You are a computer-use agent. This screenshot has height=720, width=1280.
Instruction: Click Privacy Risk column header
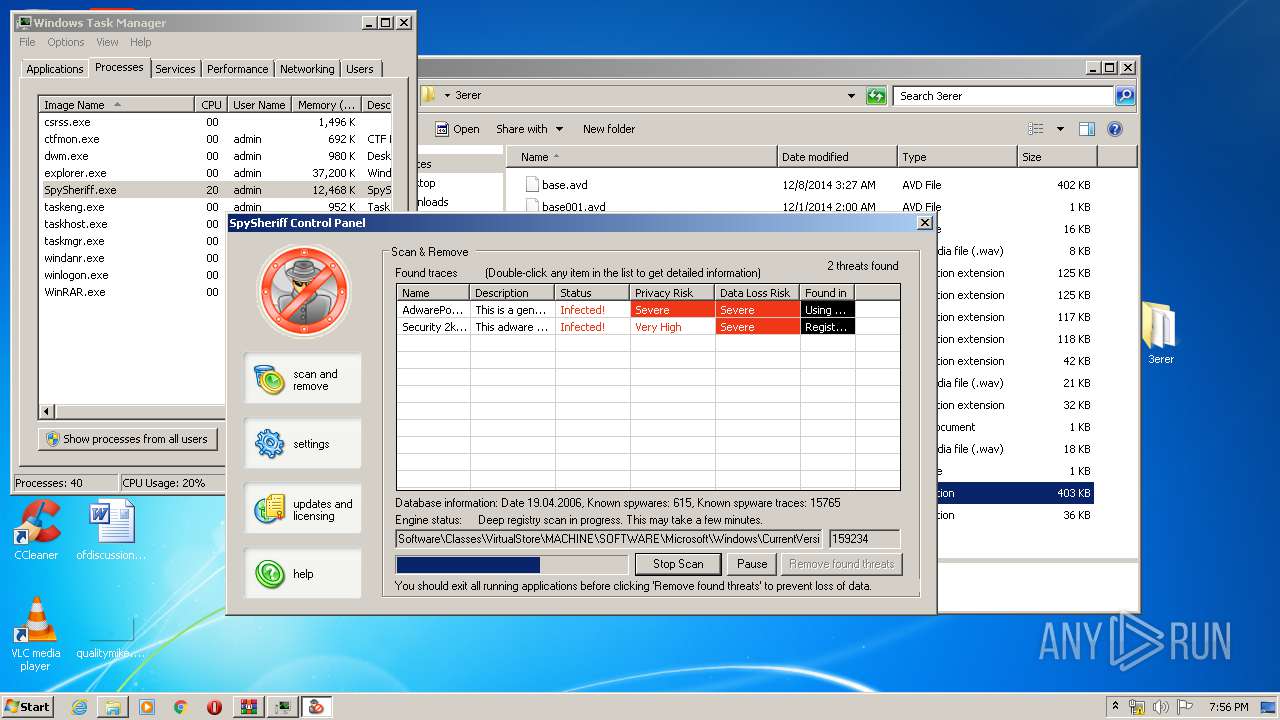673,293
